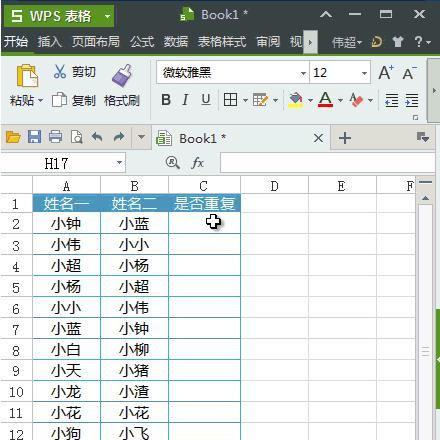Open the 表格样式 ribbon tab

[222, 42]
